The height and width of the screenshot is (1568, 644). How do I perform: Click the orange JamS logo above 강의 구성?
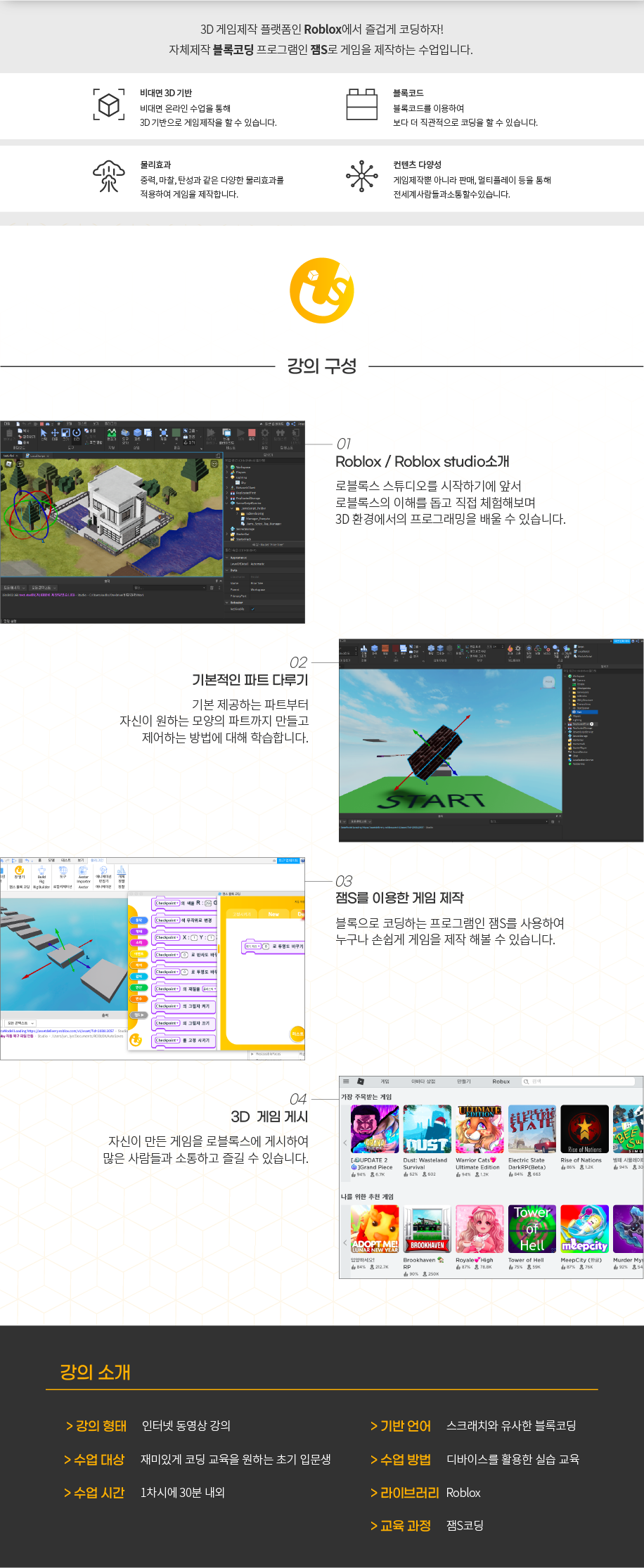[322, 290]
